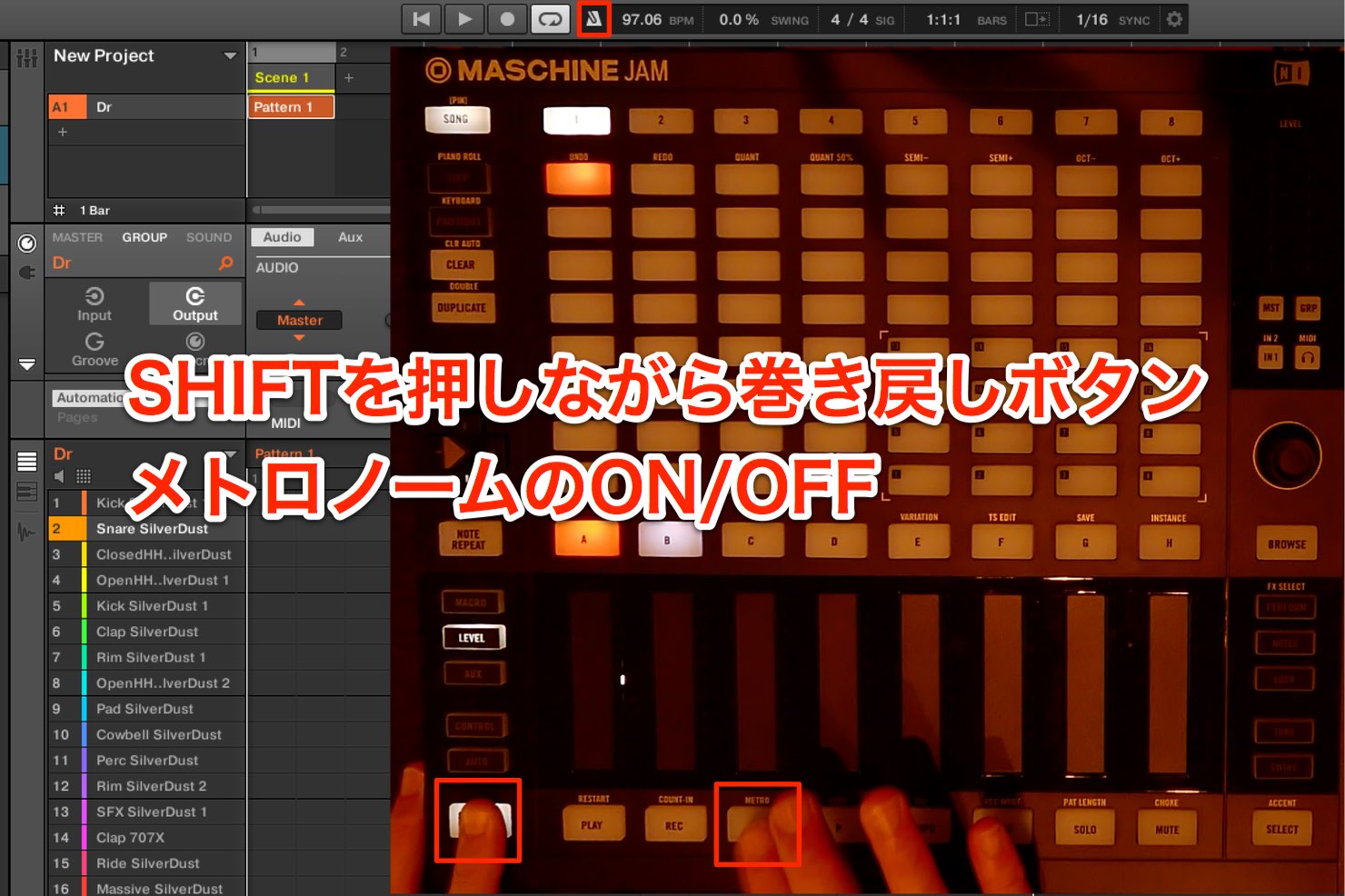Screen dimensions: 1345x896
Task: Select the channel knob icon
Action: tap(27, 244)
